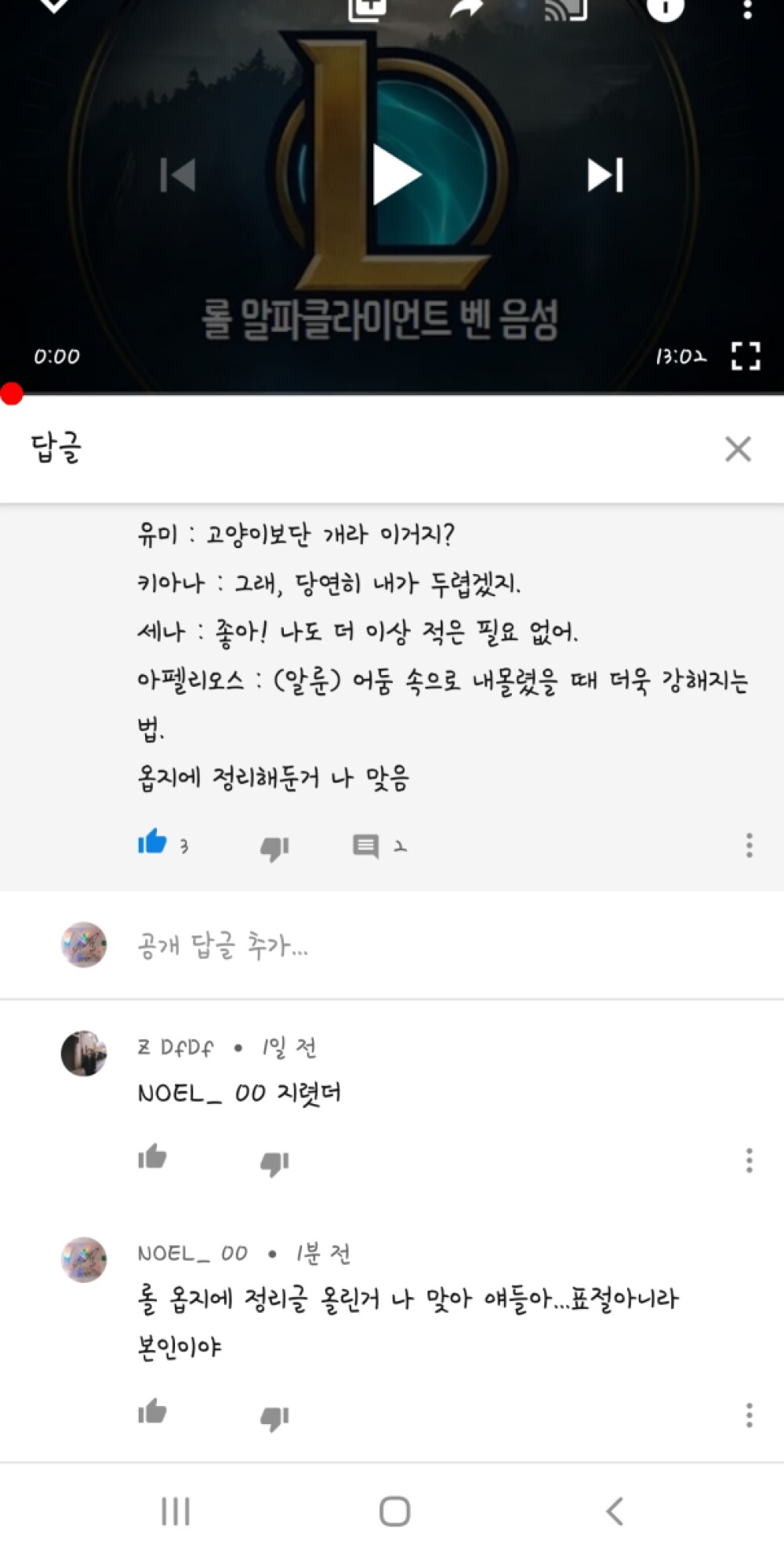This screenshot has width=784, height=1555.
Task: Skip to the next video
Action: coord(605,175)
